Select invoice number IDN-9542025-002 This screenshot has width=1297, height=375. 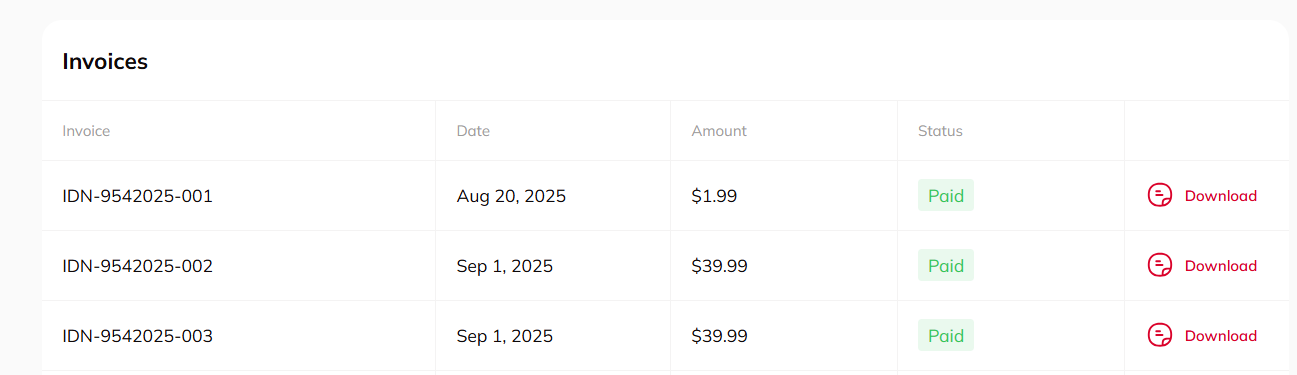coord(137,266)
